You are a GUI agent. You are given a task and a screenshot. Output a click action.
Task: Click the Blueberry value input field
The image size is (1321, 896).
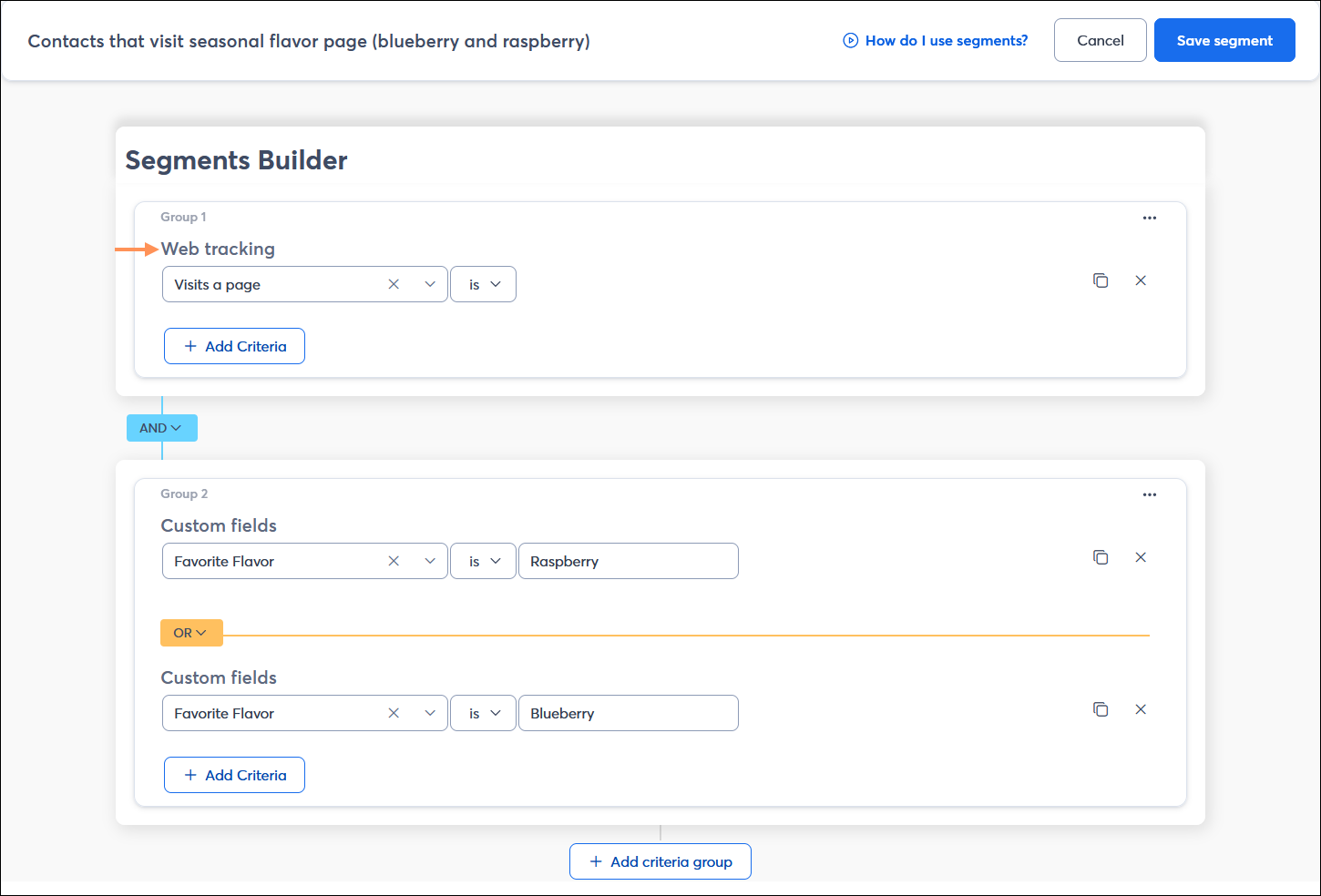(628, 713)
